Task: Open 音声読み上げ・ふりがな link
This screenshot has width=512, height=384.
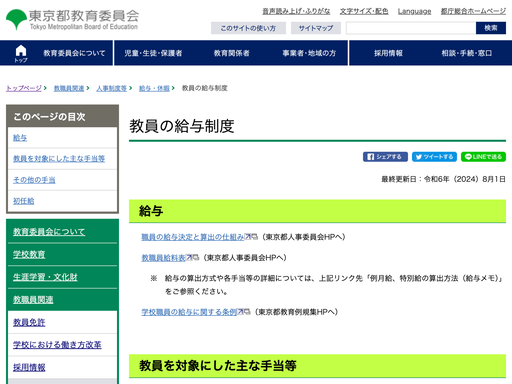Action: point(296,11)
